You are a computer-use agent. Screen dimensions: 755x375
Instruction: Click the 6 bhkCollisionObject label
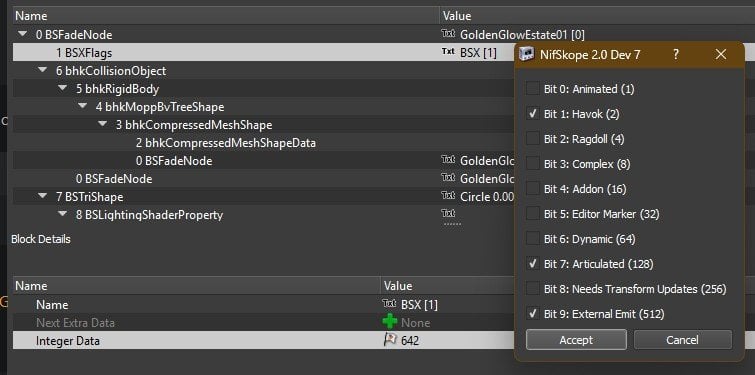(111, 71)
